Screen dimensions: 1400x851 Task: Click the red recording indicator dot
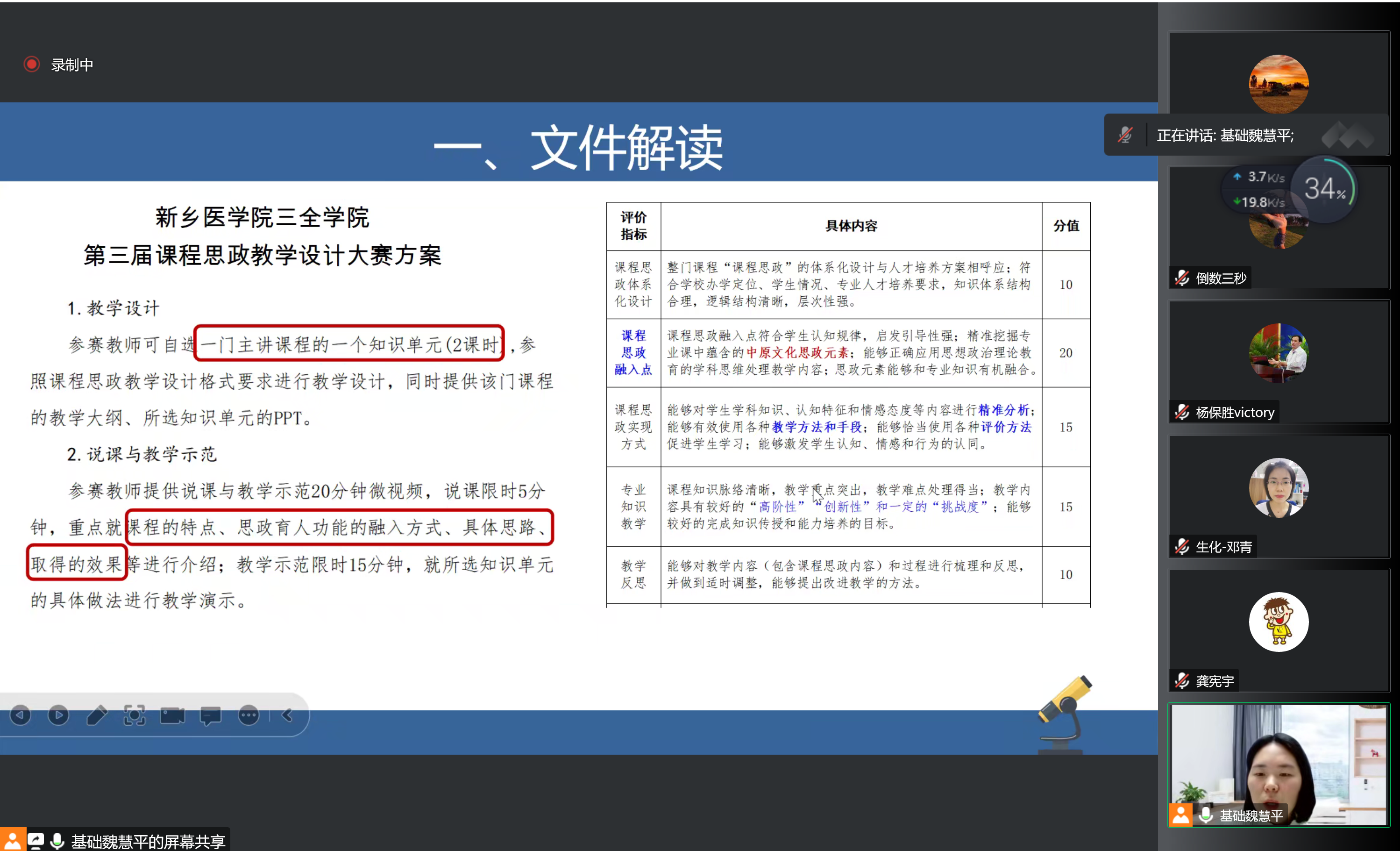[32, 64]
